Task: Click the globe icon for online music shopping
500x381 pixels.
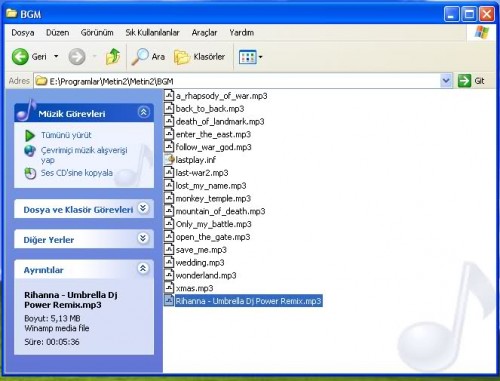Action: click(x=30, y=151)
